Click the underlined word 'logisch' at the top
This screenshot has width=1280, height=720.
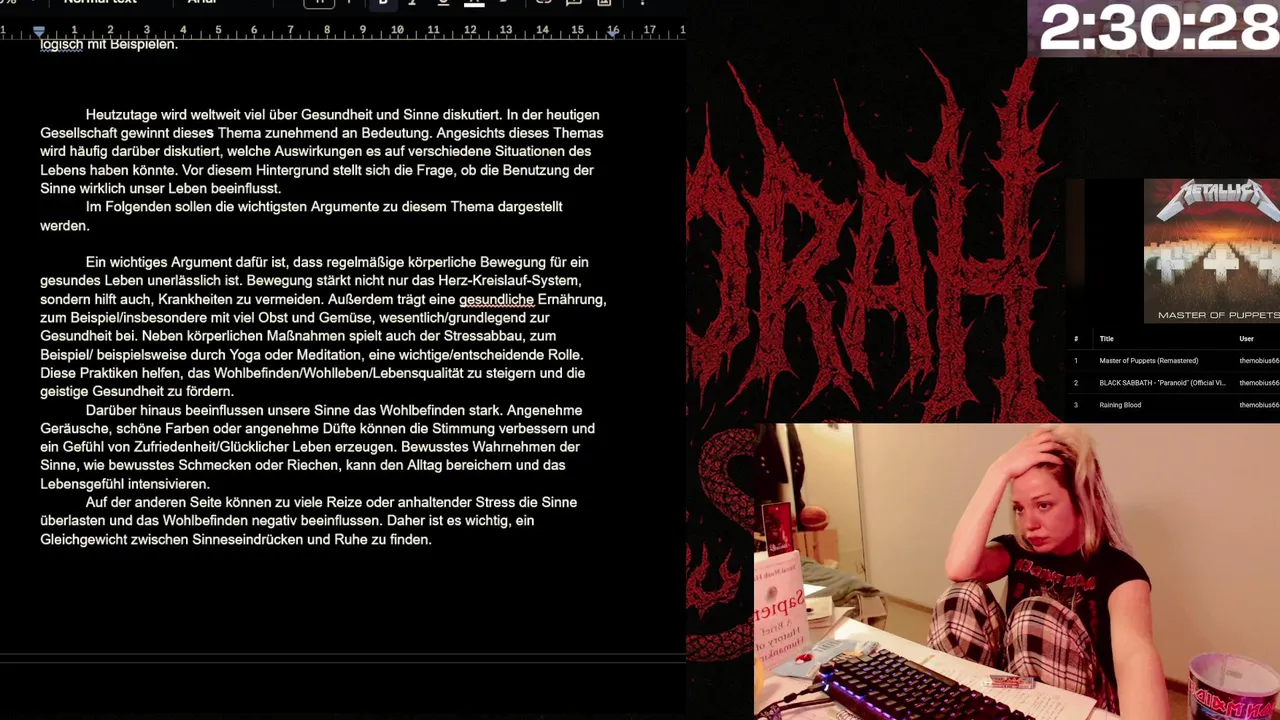pyautogui.click(x=61, y=44)
